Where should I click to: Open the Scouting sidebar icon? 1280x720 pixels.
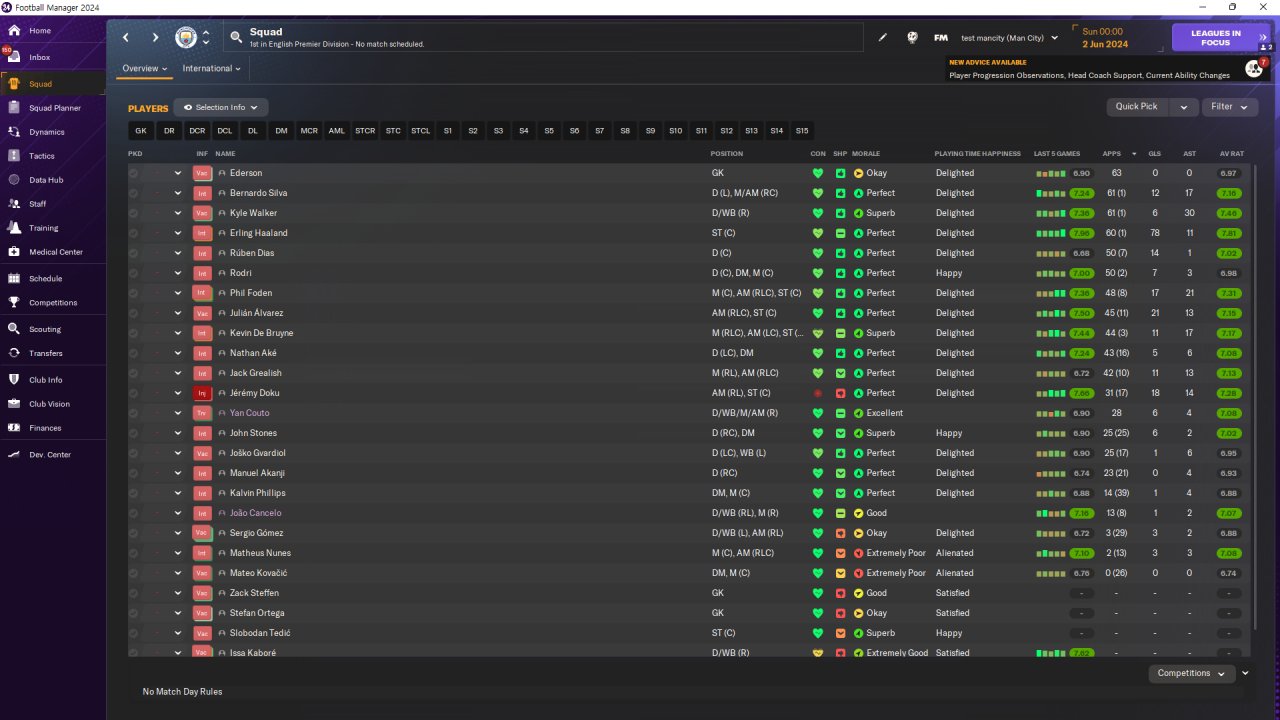[14, 329]
